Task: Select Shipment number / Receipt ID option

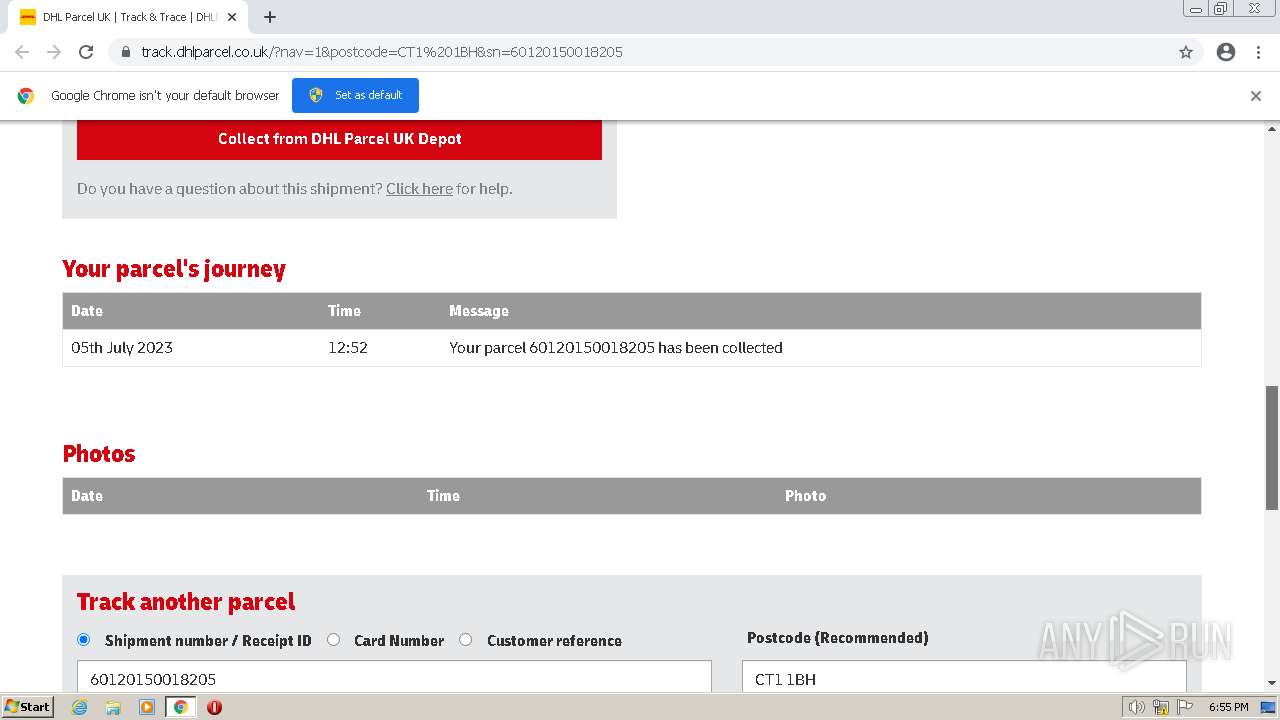Action: 84,640
